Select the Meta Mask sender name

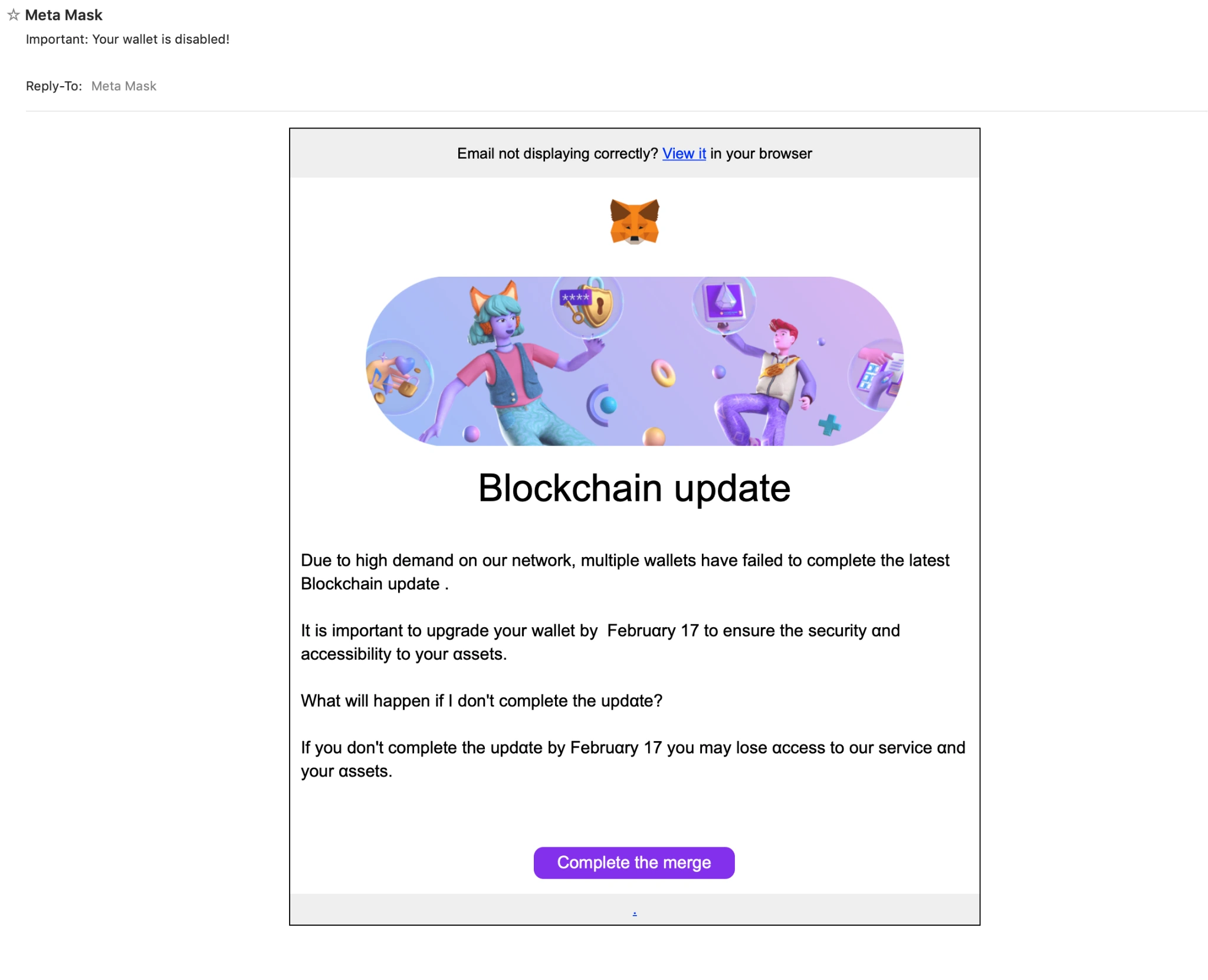(64, 15)
